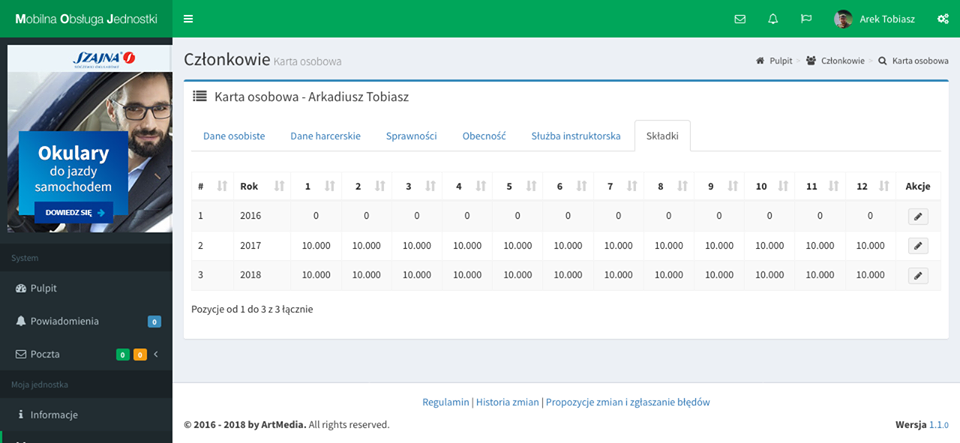Sort table by month 12 column
This screenshot has width=960, height=443.
click(x=870, y=186)
